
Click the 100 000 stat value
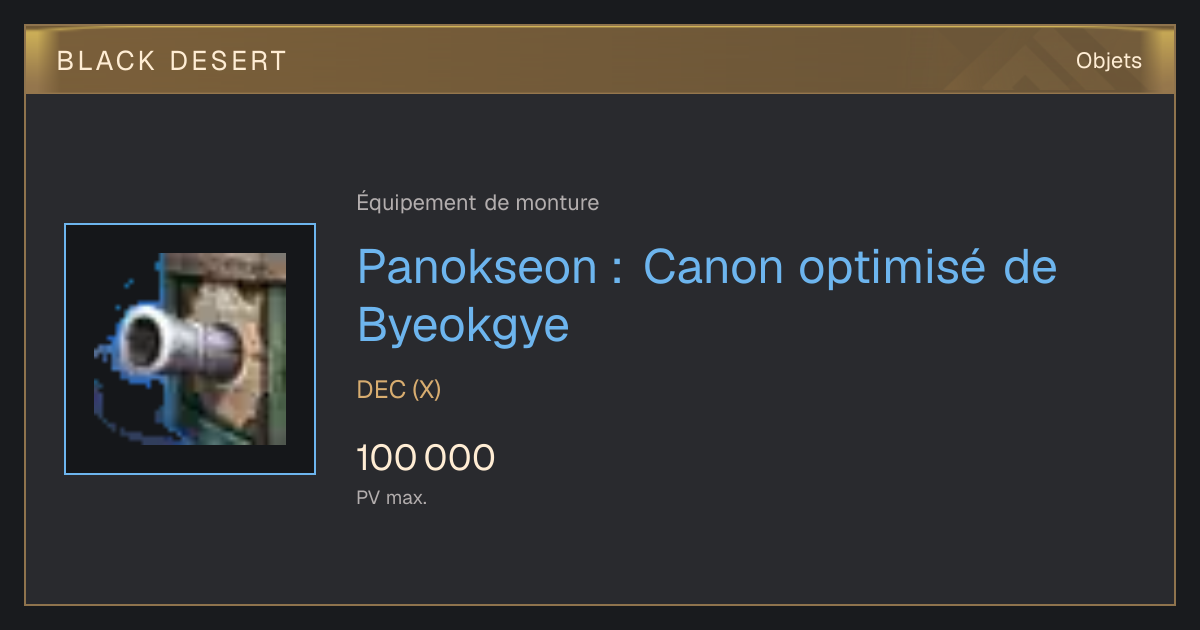[x=426, y=458]
